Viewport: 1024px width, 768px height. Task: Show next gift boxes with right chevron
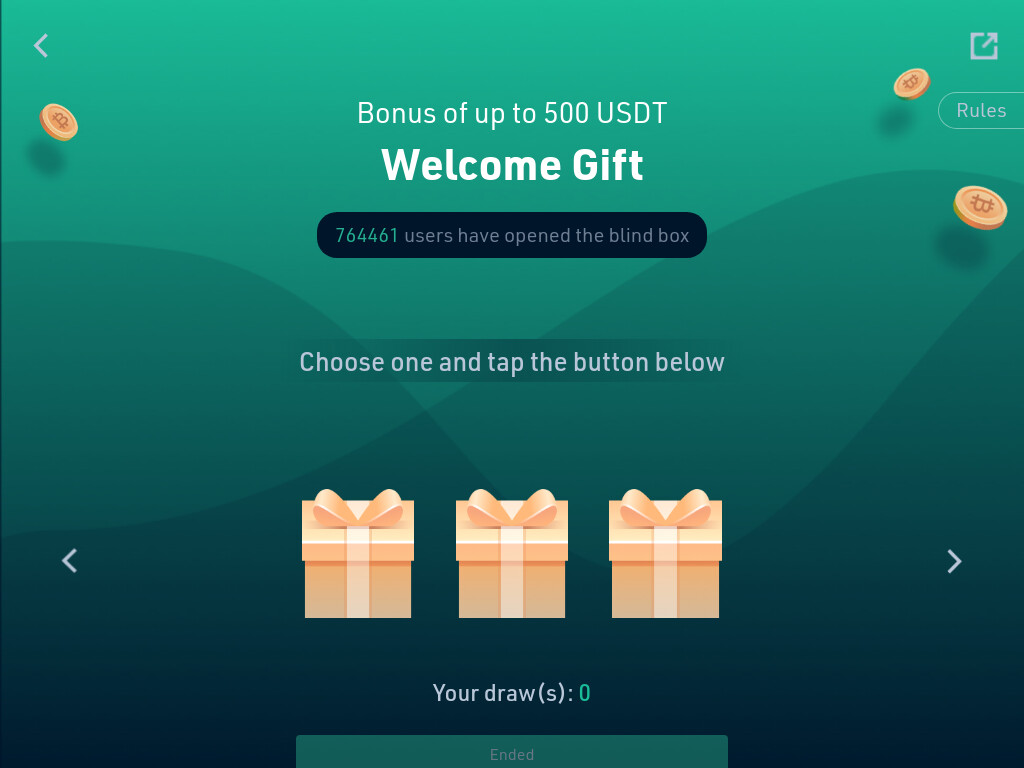pyautogui.click(x=954, y=561)
